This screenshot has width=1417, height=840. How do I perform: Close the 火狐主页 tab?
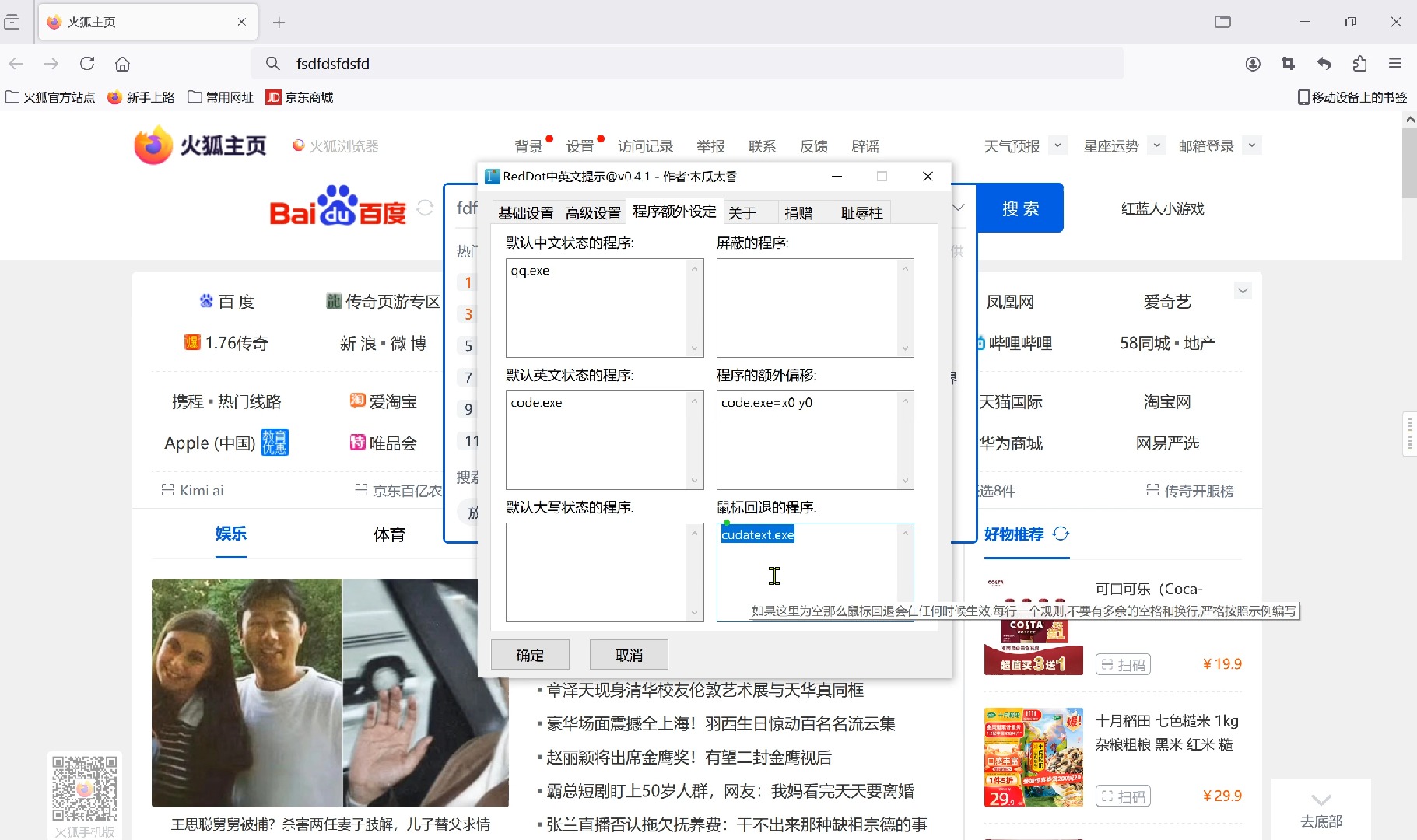(x=242, y=22)
